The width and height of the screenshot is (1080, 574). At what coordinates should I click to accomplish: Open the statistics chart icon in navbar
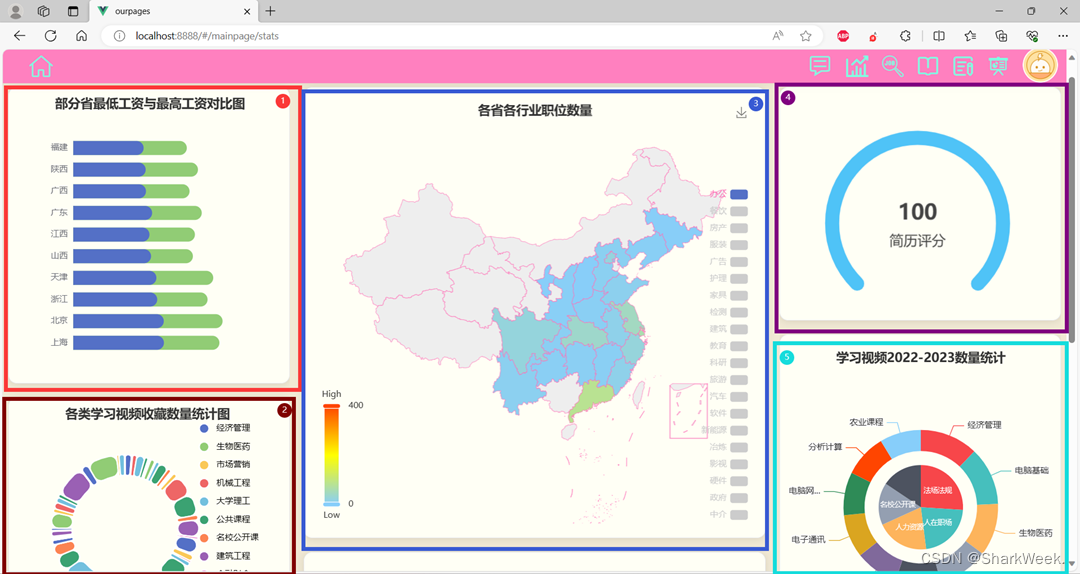pyautogui.click(x=857, y=66)
